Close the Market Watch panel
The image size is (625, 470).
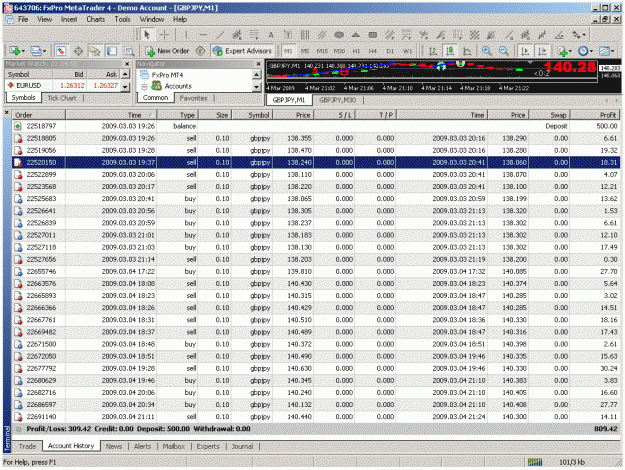click(x=127, y=64)
